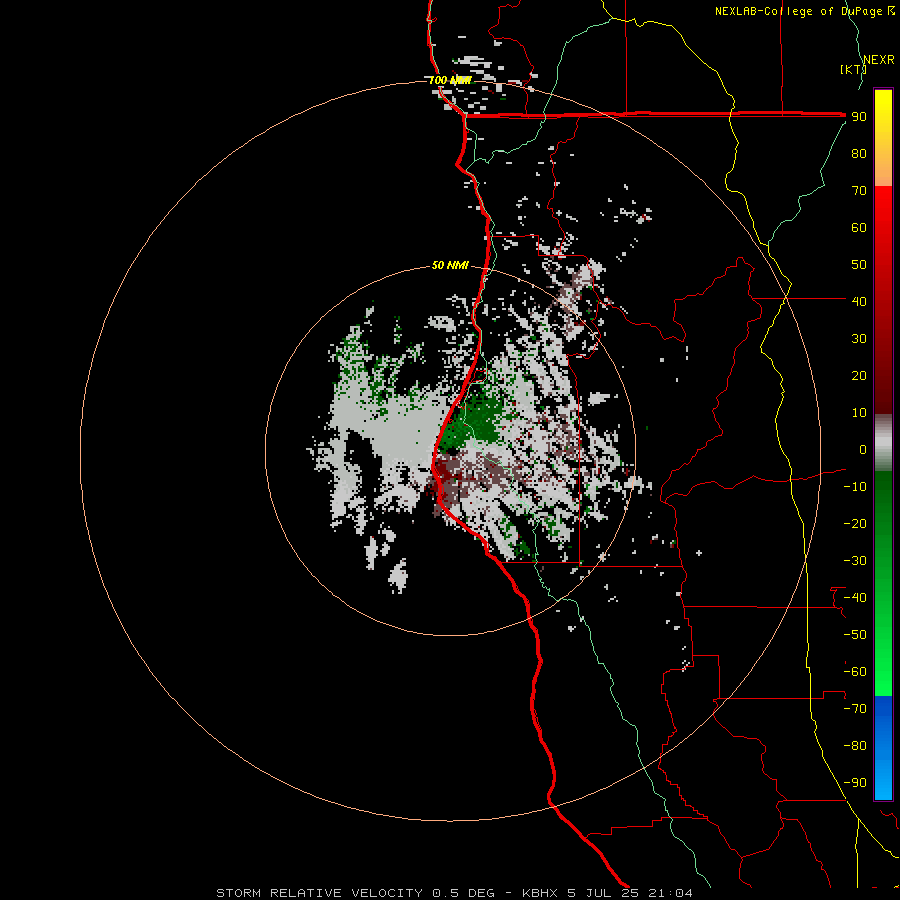Click the -50 value on the velocity scale

[x=855, y=634]
